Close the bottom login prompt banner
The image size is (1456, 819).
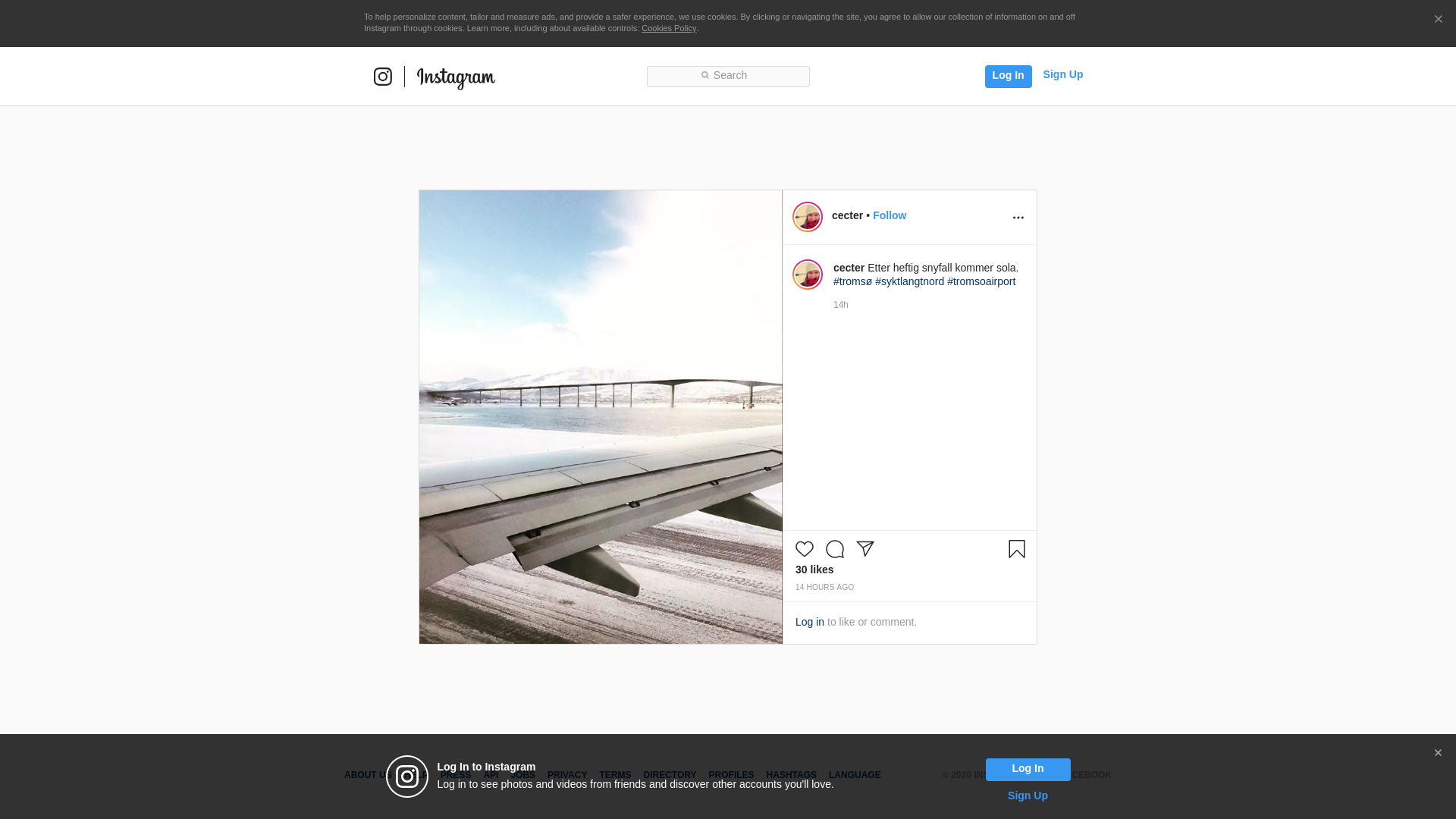1438,753
